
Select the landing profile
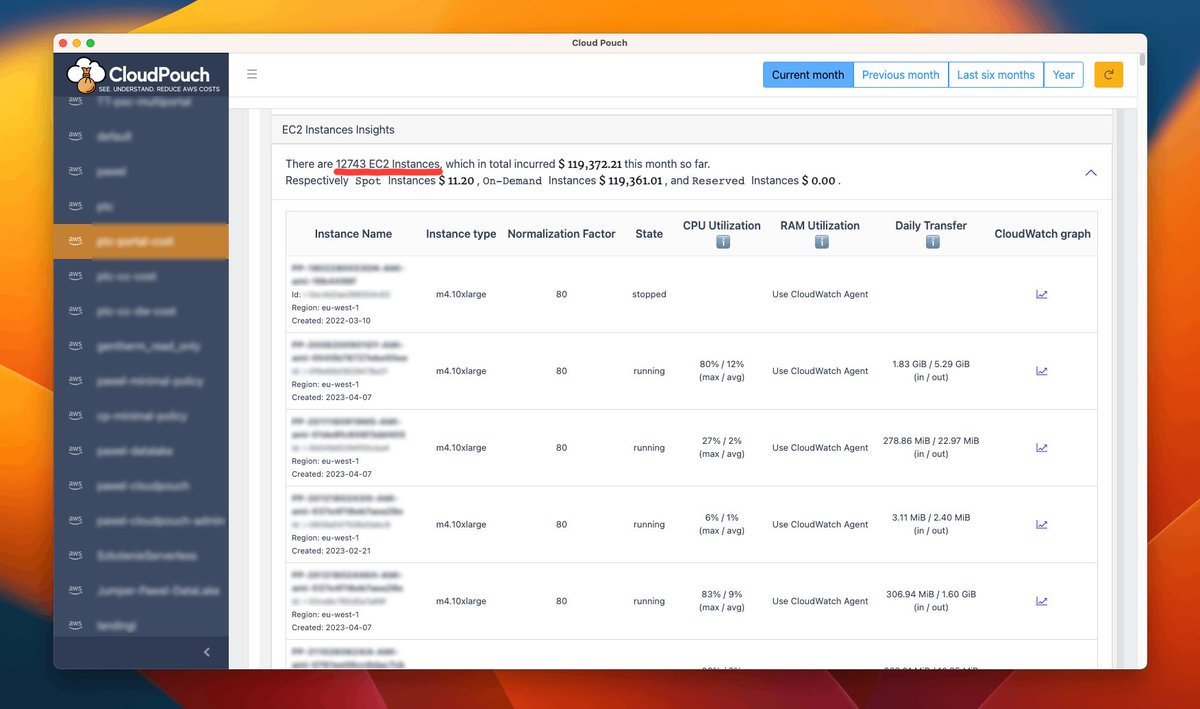tap(141, 626)
